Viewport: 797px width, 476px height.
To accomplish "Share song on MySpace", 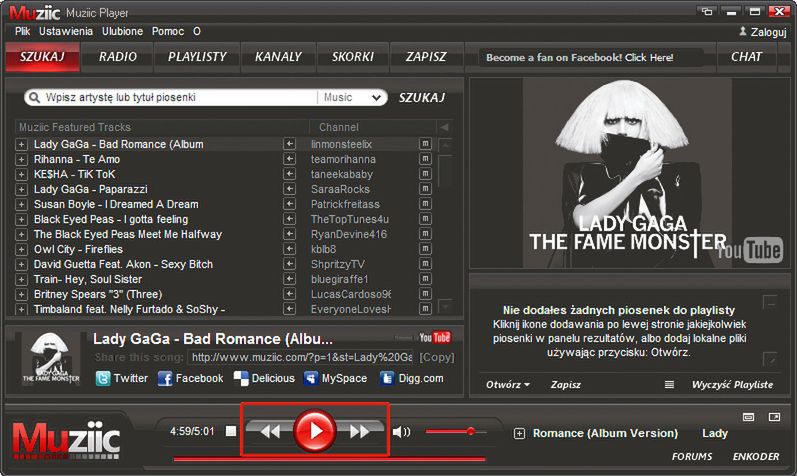I will [335, 378].
